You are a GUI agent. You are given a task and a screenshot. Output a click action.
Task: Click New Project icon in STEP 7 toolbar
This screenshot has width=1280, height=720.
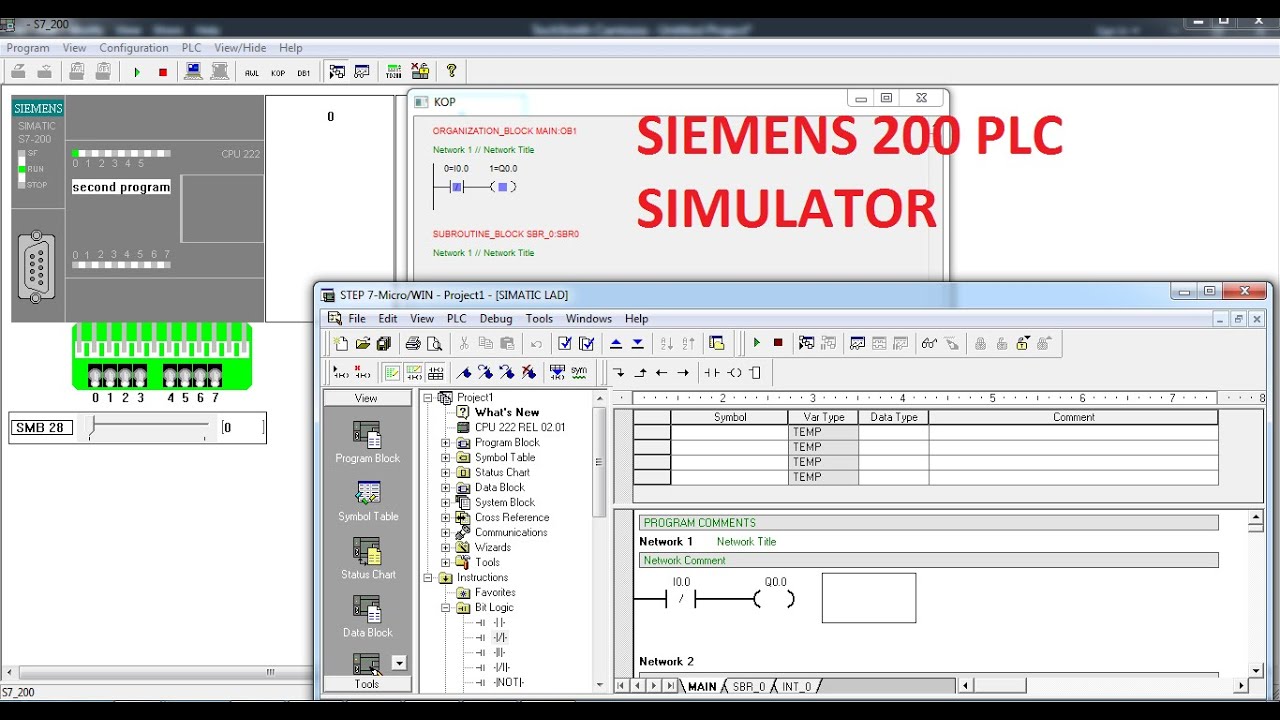pyautogui.click(x=341, y=344)
